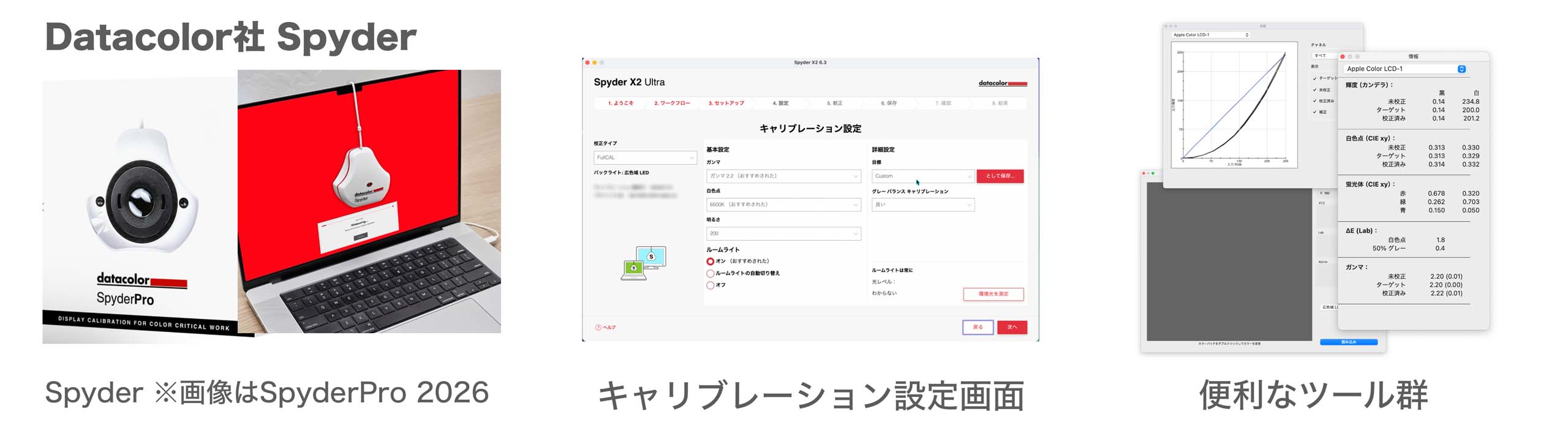1568x441 pixels.
Task: Select ルームライトの自動切り替え radio button
Action: [x=710, y=273]
